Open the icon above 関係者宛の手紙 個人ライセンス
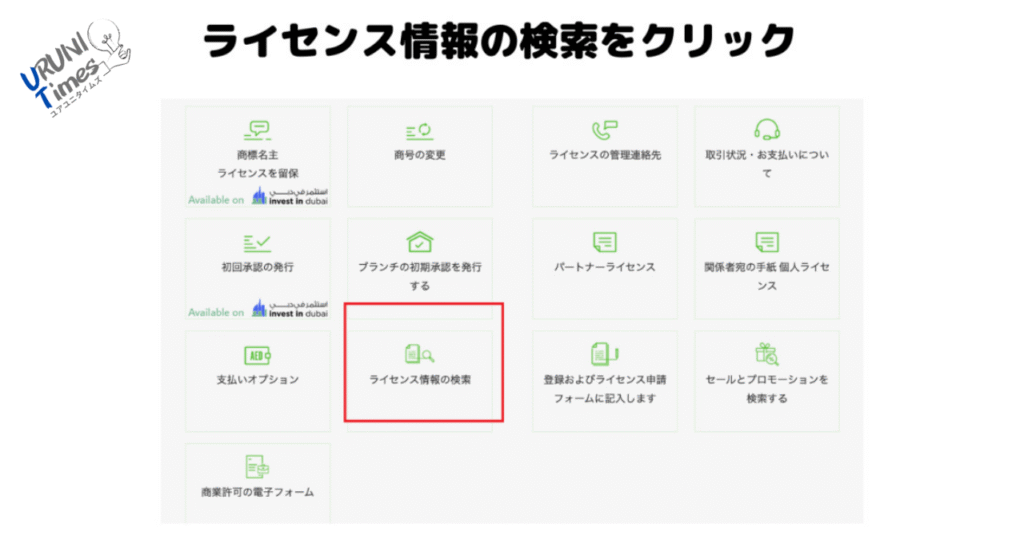The width and height of the screenshot is (1024, 536). [x=767, y=242]
